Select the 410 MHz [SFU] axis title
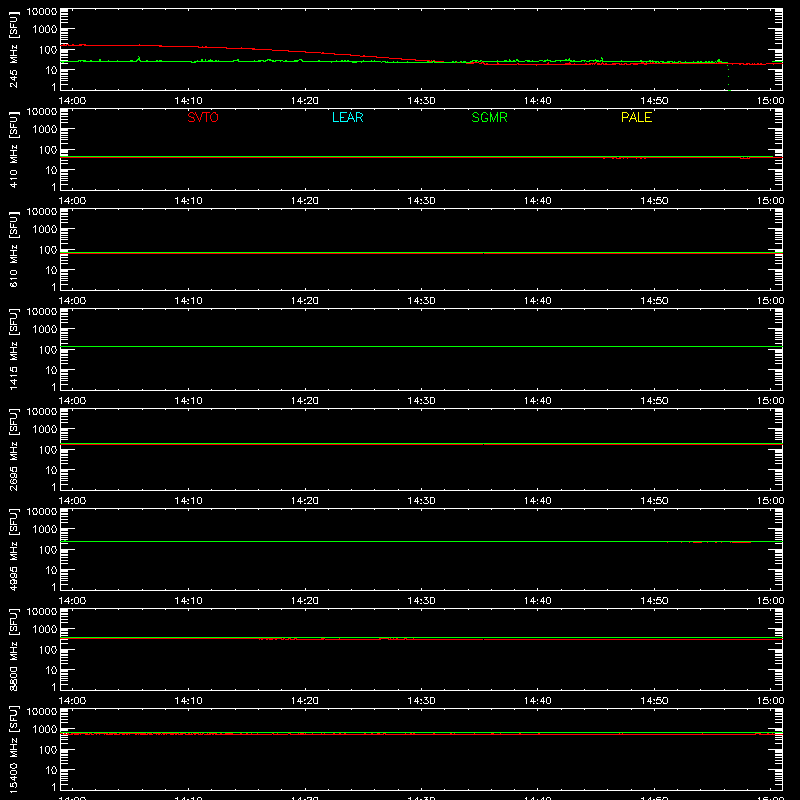The image size is (800, 800). 13,150
